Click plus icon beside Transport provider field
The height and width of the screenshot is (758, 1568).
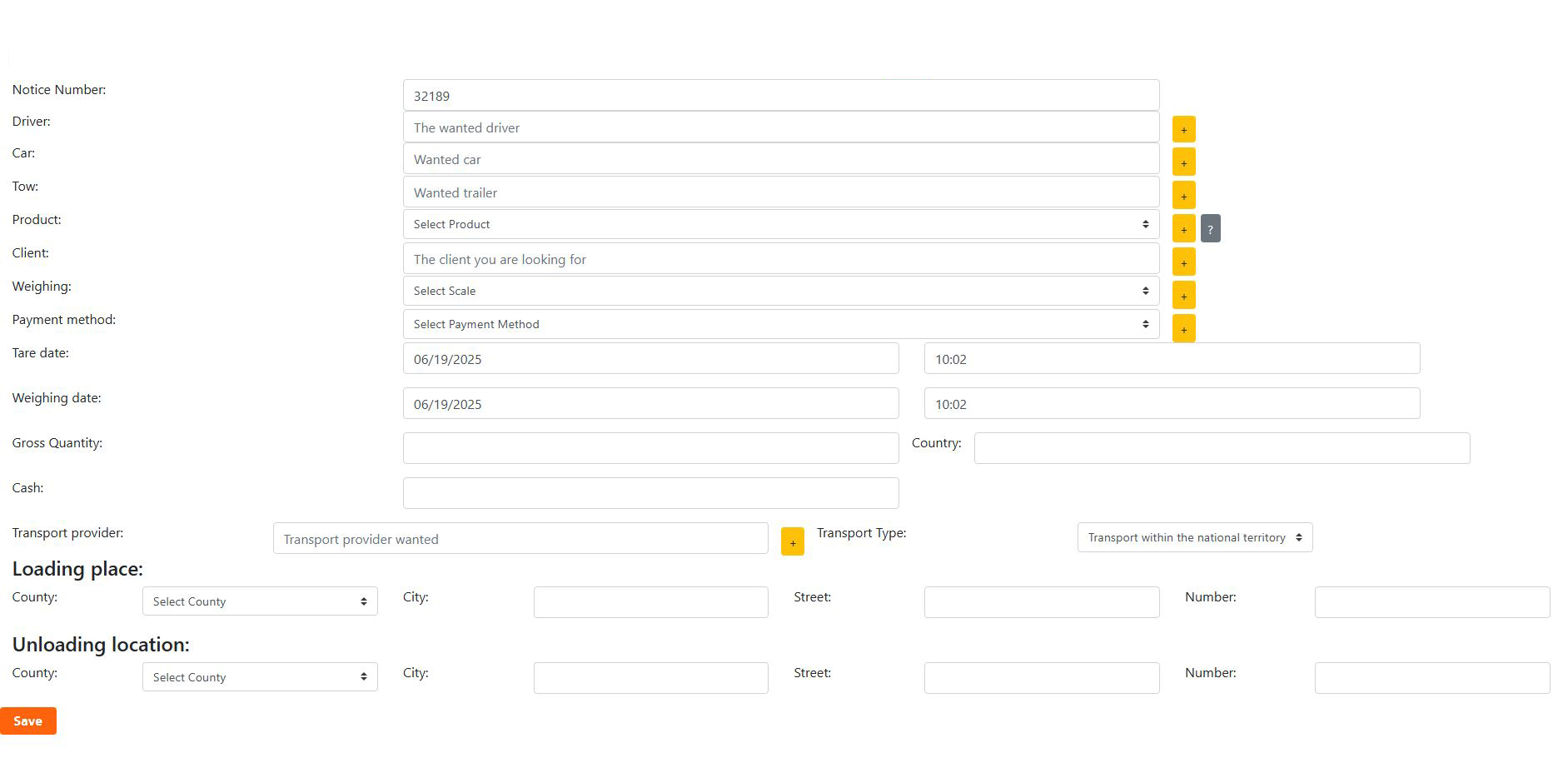792,541
